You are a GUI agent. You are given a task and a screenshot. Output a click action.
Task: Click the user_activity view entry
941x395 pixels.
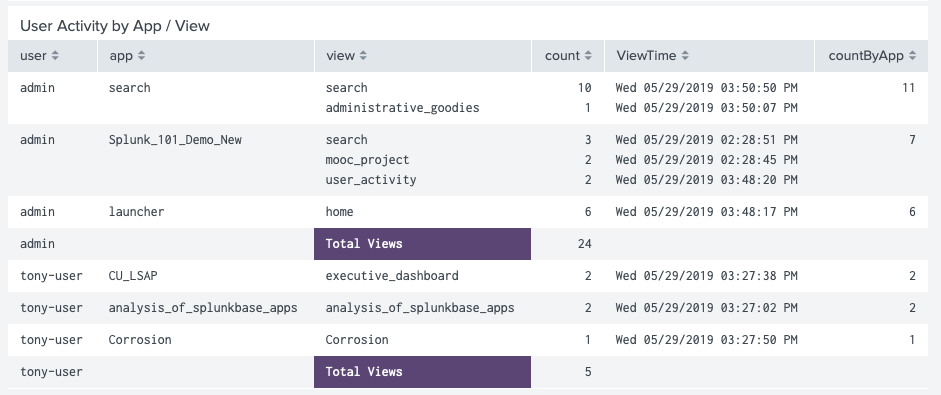coord(371,179)
